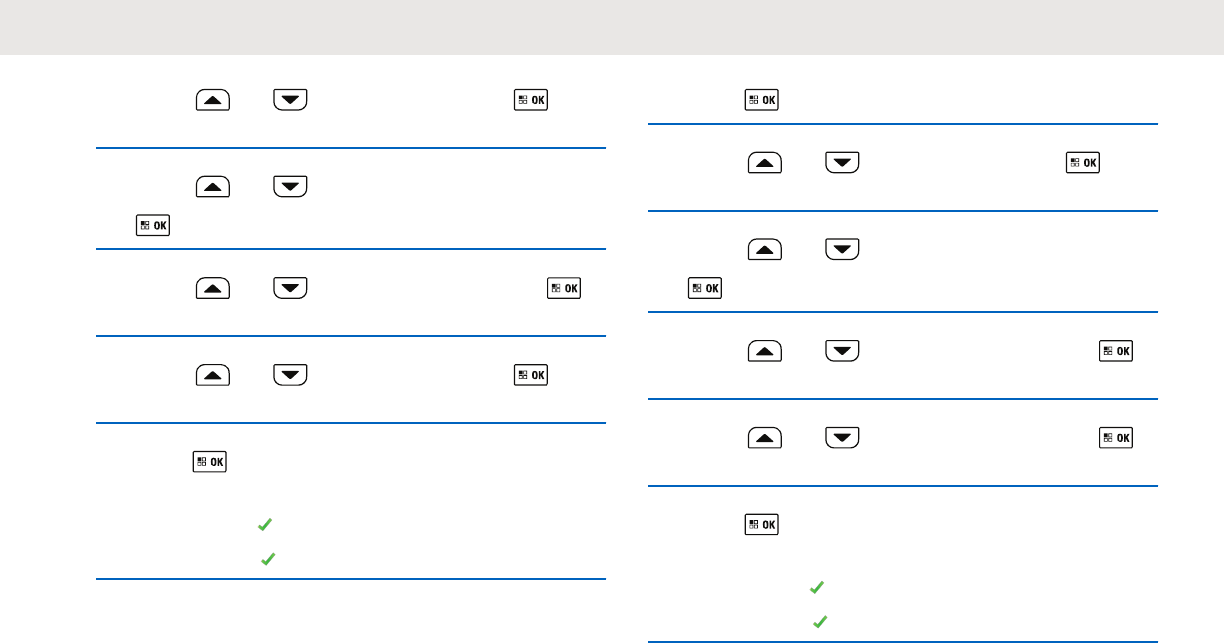Click the OK key icon on the right column's third step, lower line
The width and height of the screenshot is (1224, 643).
click(x=706, y=288)
